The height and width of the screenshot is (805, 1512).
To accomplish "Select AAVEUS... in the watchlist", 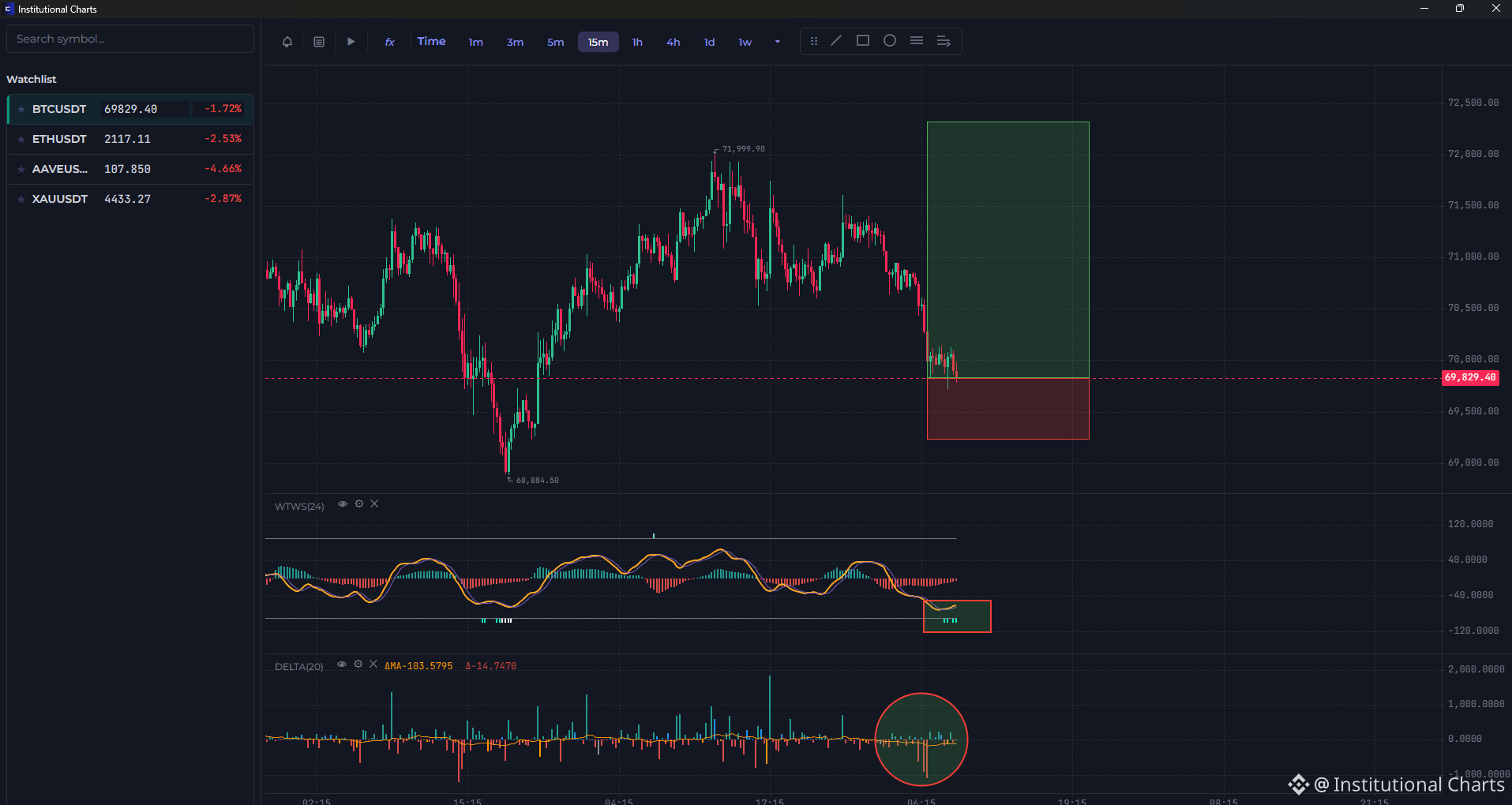I will point(130,169).
